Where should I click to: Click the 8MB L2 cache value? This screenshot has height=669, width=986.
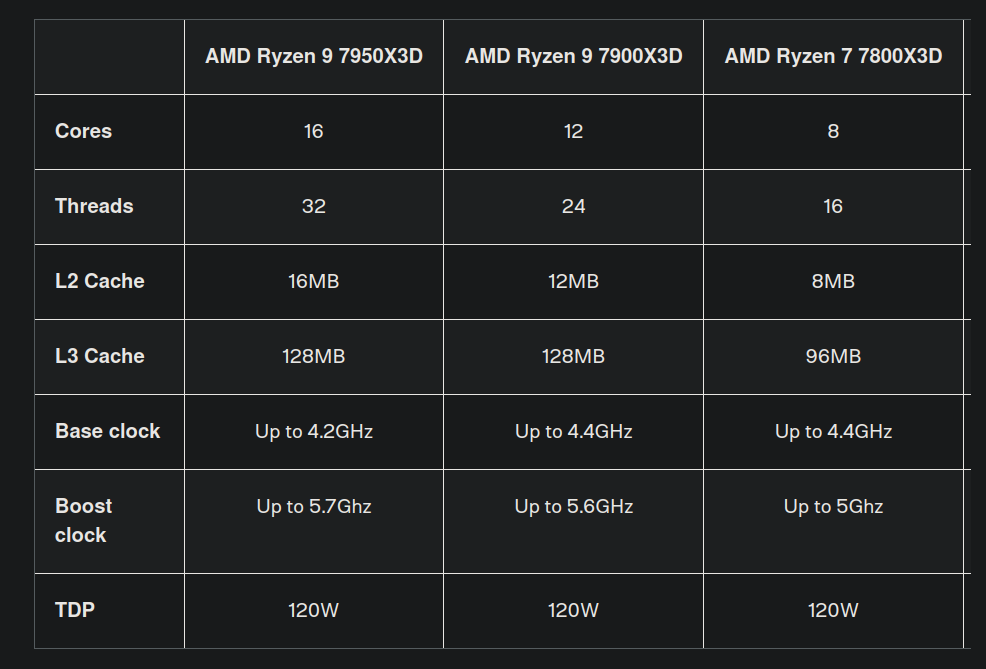(x=833, y=281)
